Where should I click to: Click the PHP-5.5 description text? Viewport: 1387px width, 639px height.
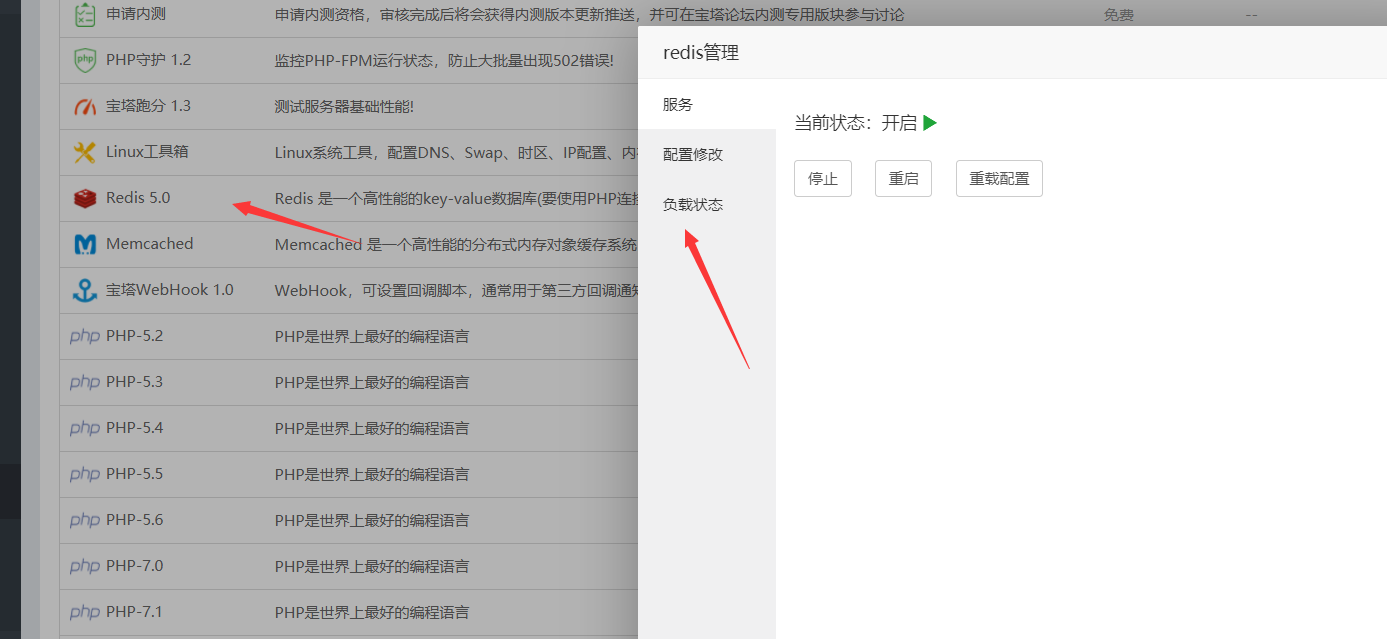(x=372, y=474)
